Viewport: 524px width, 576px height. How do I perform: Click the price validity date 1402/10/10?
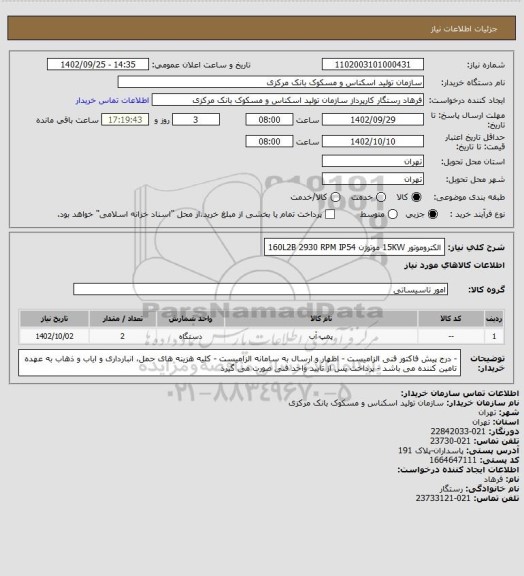coord(373,141)
